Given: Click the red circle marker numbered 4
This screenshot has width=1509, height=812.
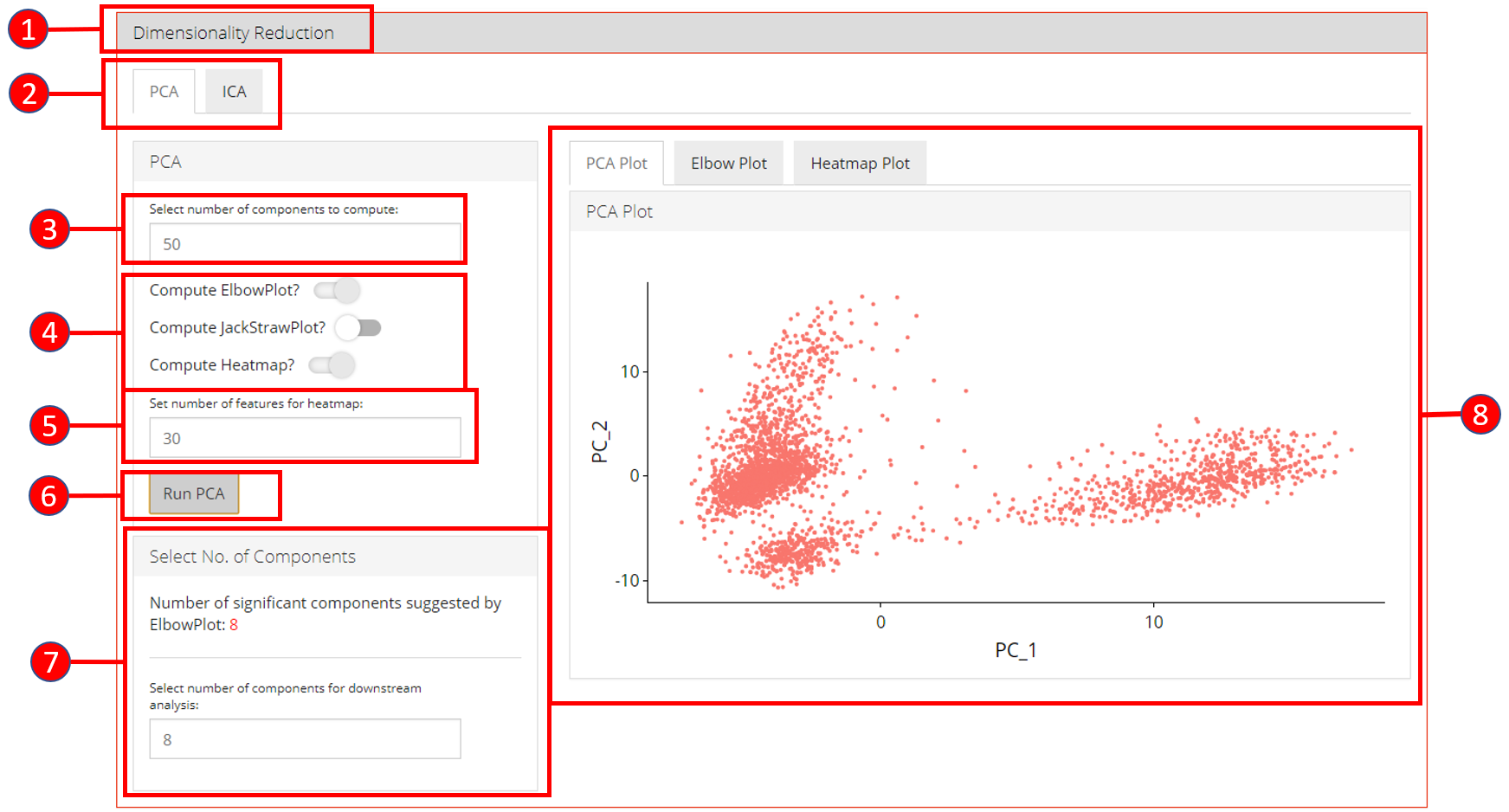Looking at the screenshot, I should coord(49,332).
